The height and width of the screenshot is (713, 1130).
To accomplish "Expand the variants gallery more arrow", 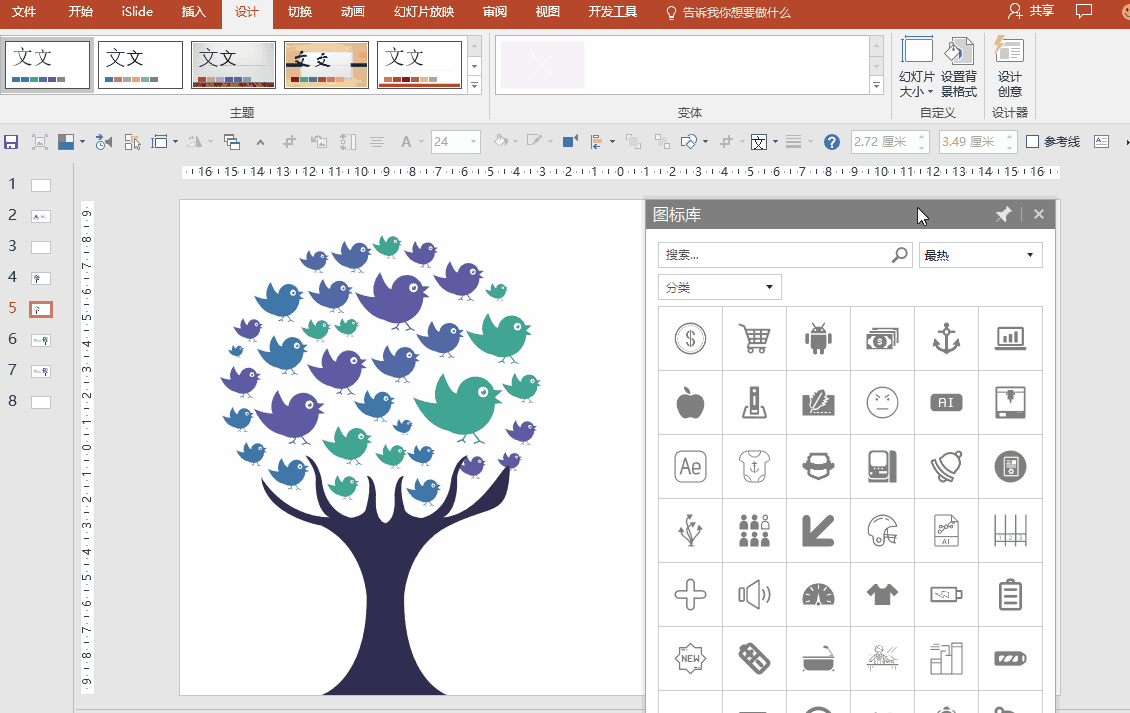I will (876, 84).
